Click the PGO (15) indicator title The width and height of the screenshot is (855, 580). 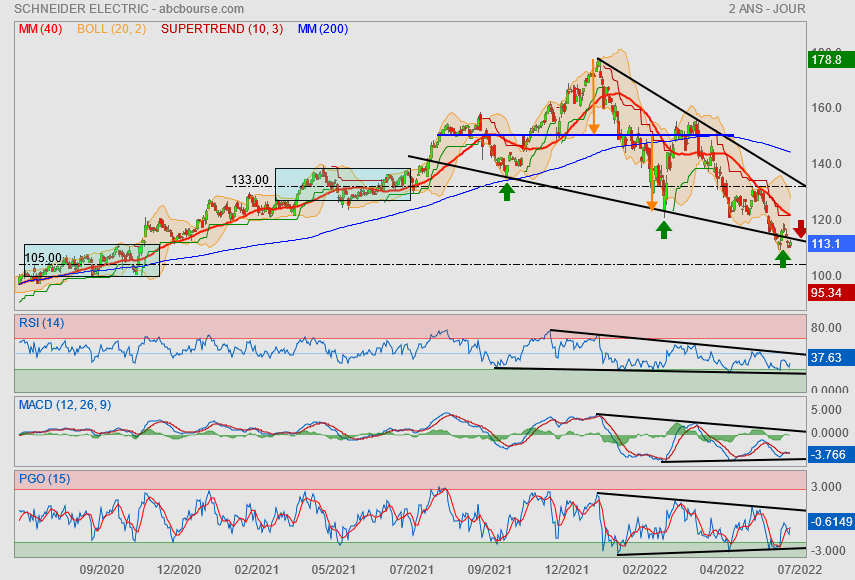click(45, 479)
